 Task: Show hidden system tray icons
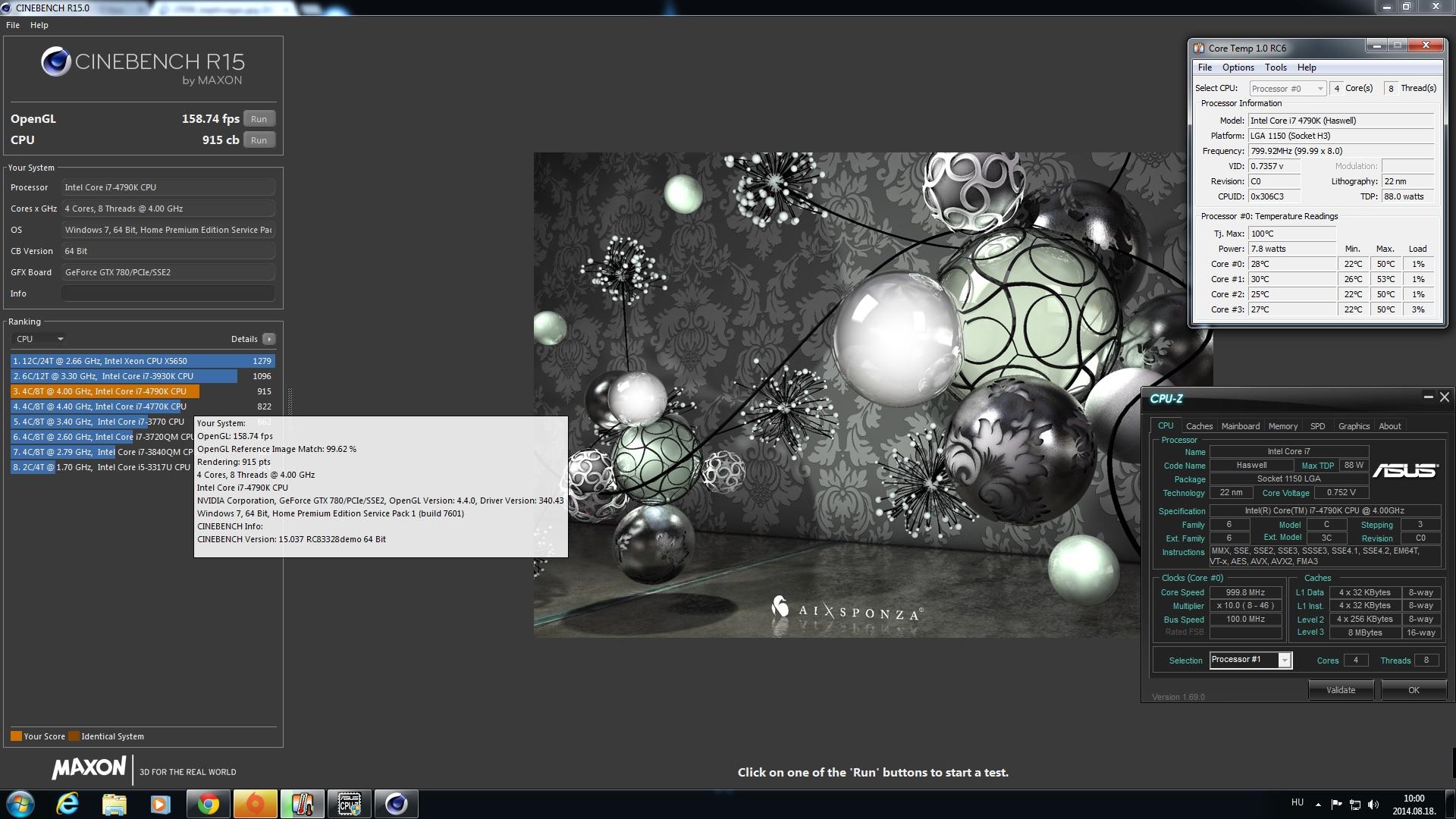pyautogui.click(x=1318, y=805)
